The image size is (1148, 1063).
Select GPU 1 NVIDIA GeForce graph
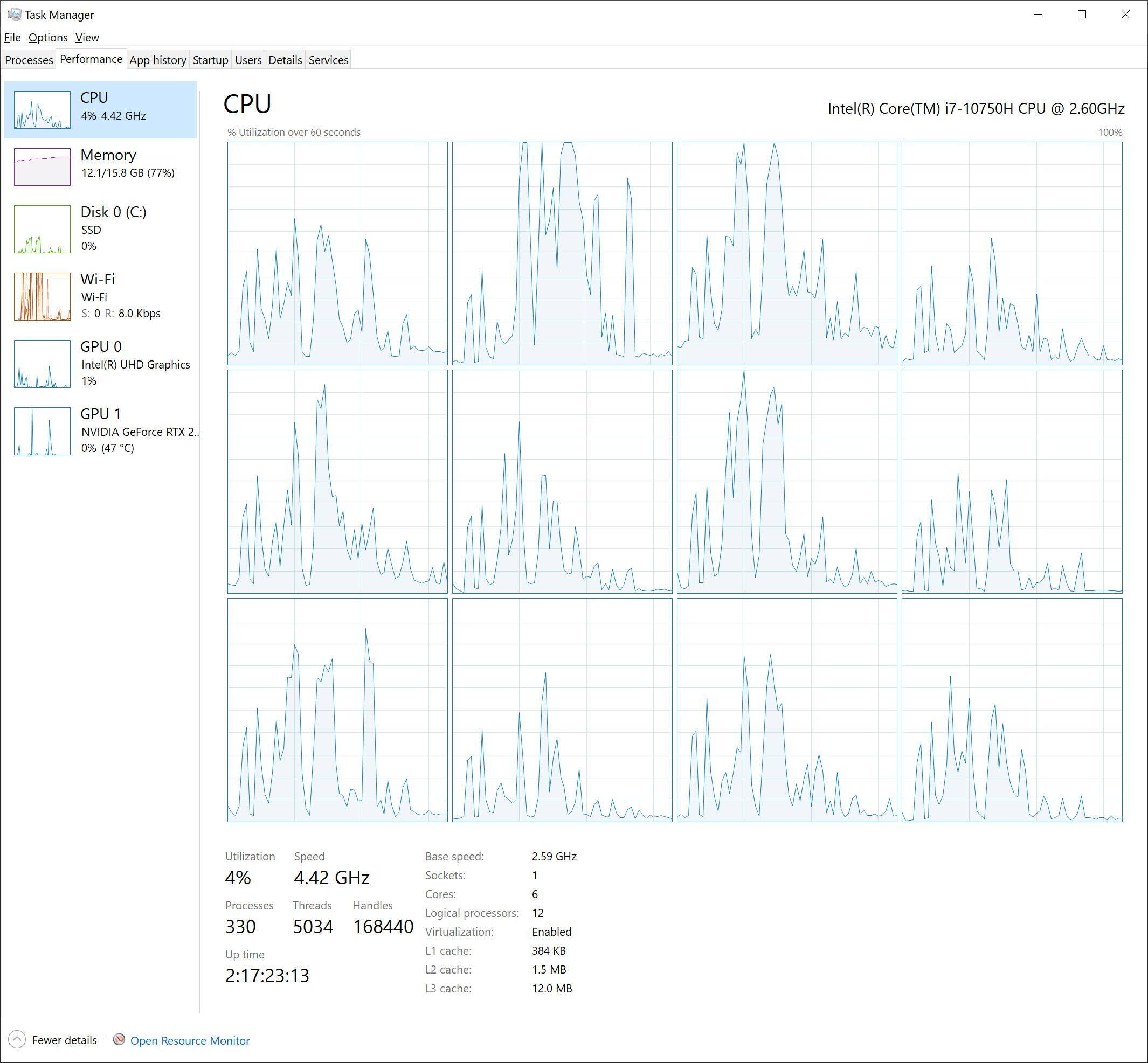42,432
